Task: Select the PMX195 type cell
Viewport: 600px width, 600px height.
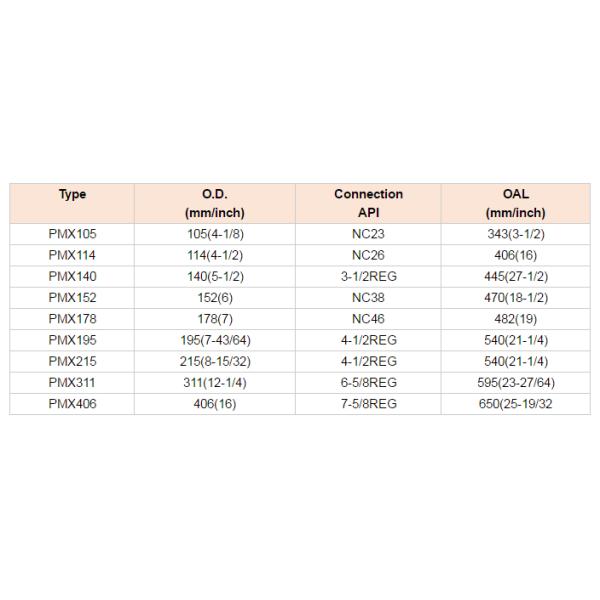Action: [72, 340]
